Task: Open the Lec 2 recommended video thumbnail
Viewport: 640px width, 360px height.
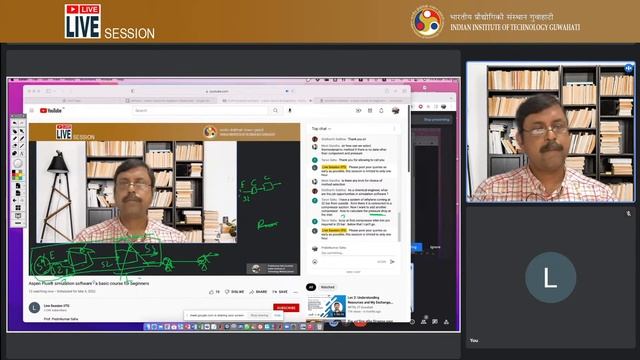Action: pyautogui.click(x=326, y=306)
